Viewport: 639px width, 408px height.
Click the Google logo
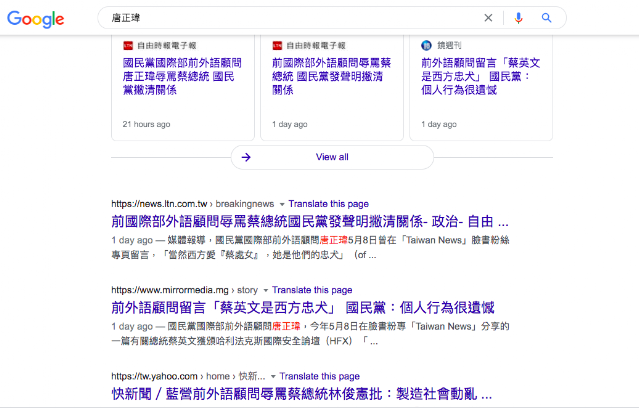pyautogui.click(x=35, y=19)
